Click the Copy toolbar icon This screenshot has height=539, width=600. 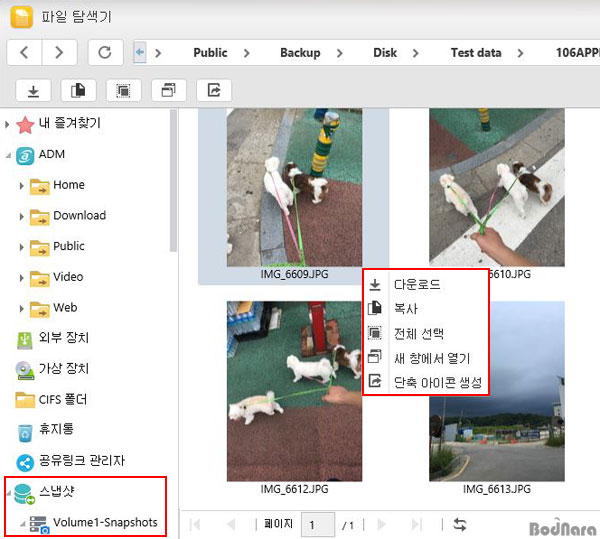tap(78, 91)
